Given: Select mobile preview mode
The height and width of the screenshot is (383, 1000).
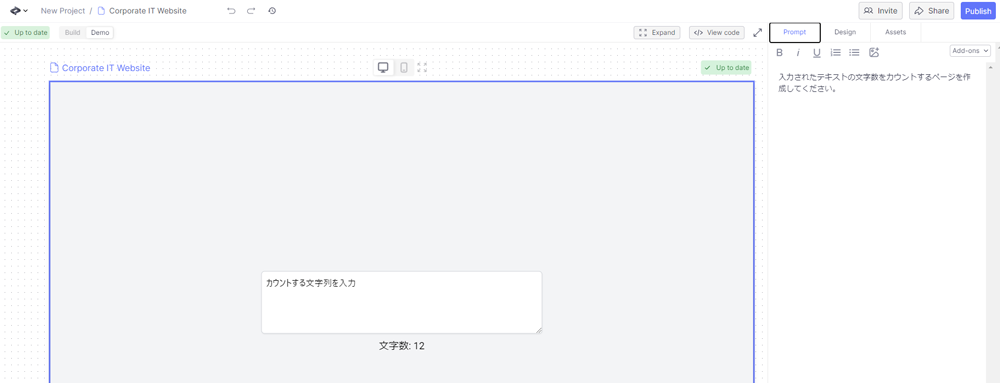Looking at the screenshot, I should point(404,68).
